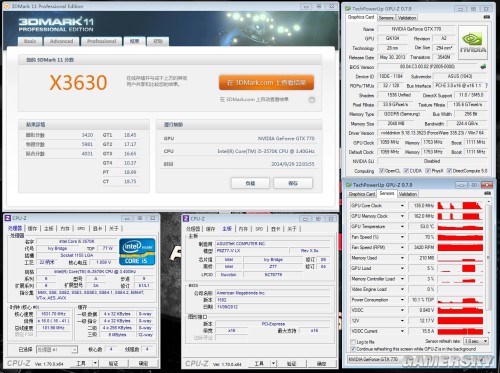This screenshot has height=373, width=500.
Task: Click orange view result on 3DMark.com button
Action: [x=266, y=83]
